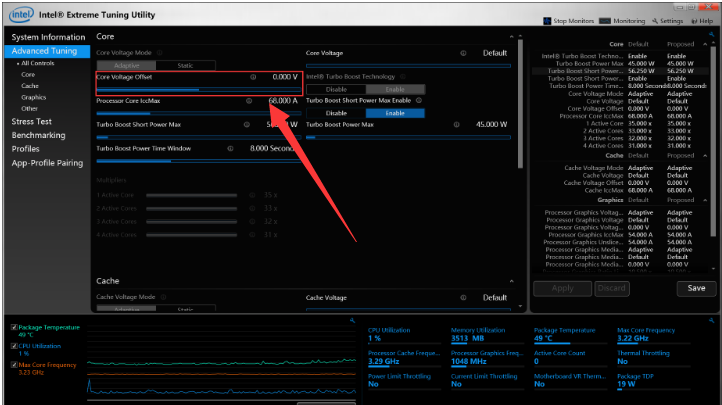Viewport: 722px width, 405px height.
Task: Click the Processor Core IccMax slider
Action: coord(198,113)
